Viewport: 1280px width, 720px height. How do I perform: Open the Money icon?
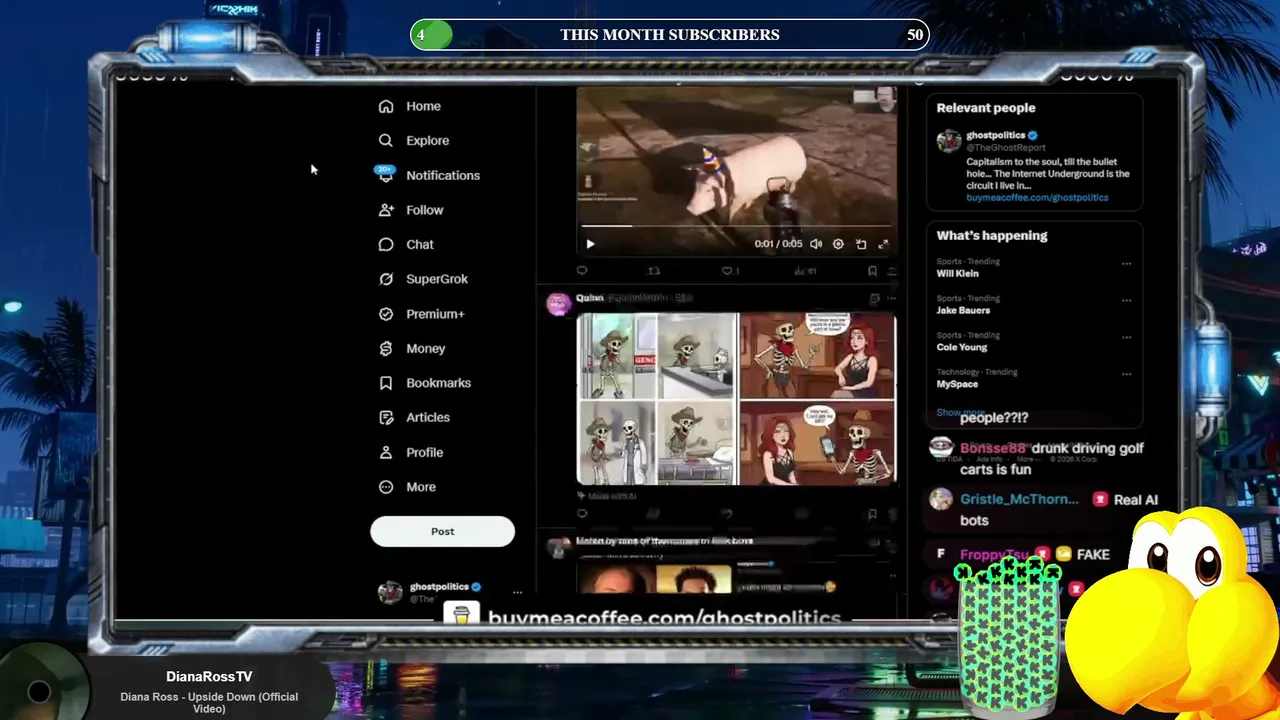click(x=386, y=349)
